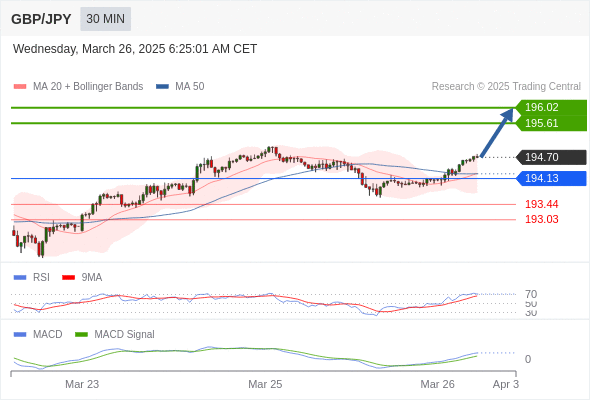Screen dimensions: 590x400
Task: Click the 'Mar 26' date axis label
Action: [x=437, y=385]
